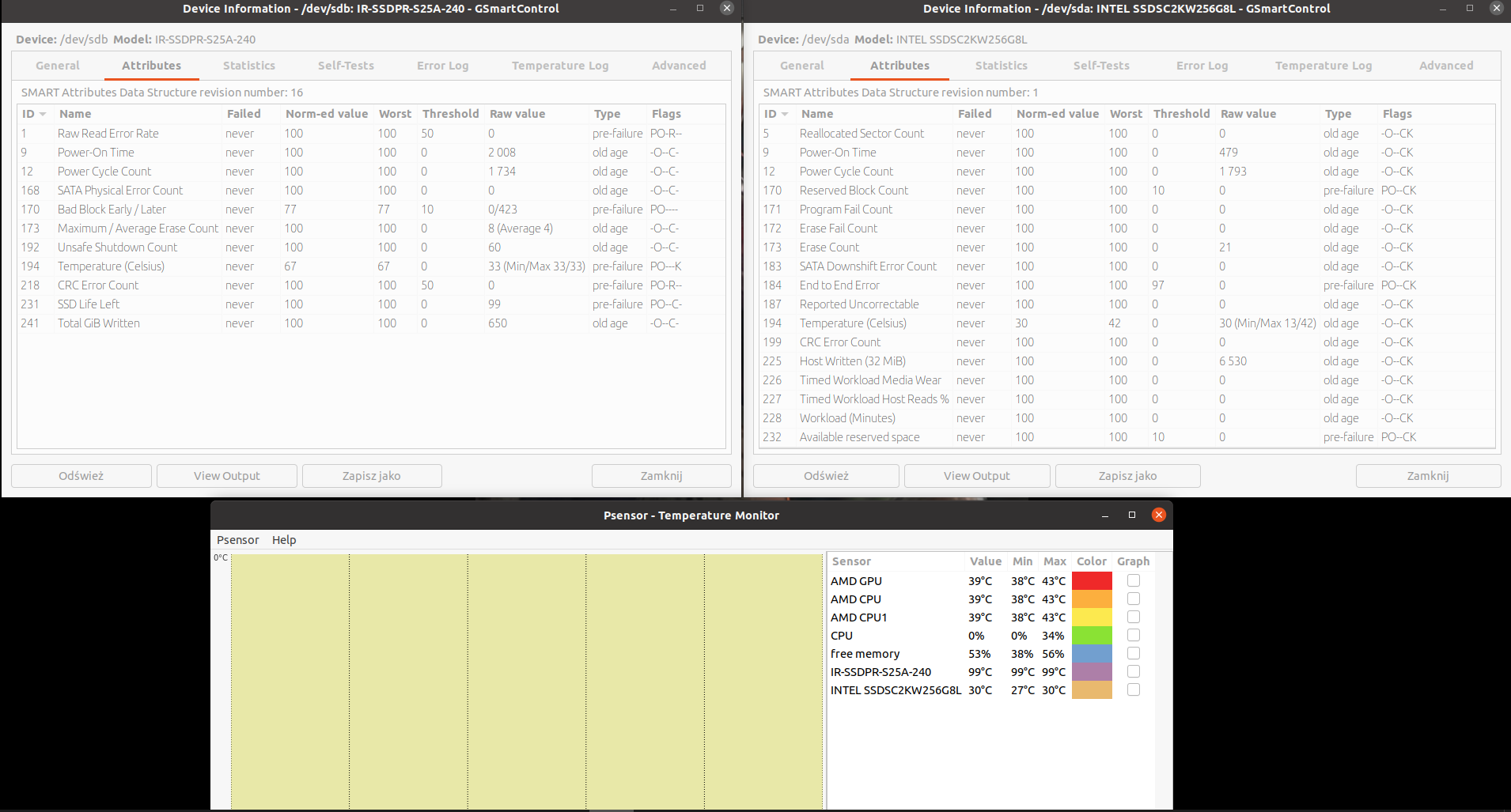This screenshot has width=1511, height=812.
Task: Enable graph for INTEL SSDSC2KW256G8L sensor
Action: [x=1134, y=689]
